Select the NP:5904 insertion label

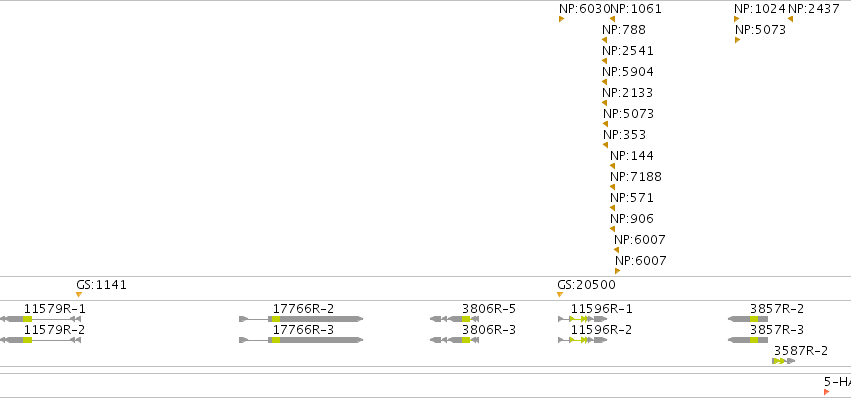click(x=628, y=72)
